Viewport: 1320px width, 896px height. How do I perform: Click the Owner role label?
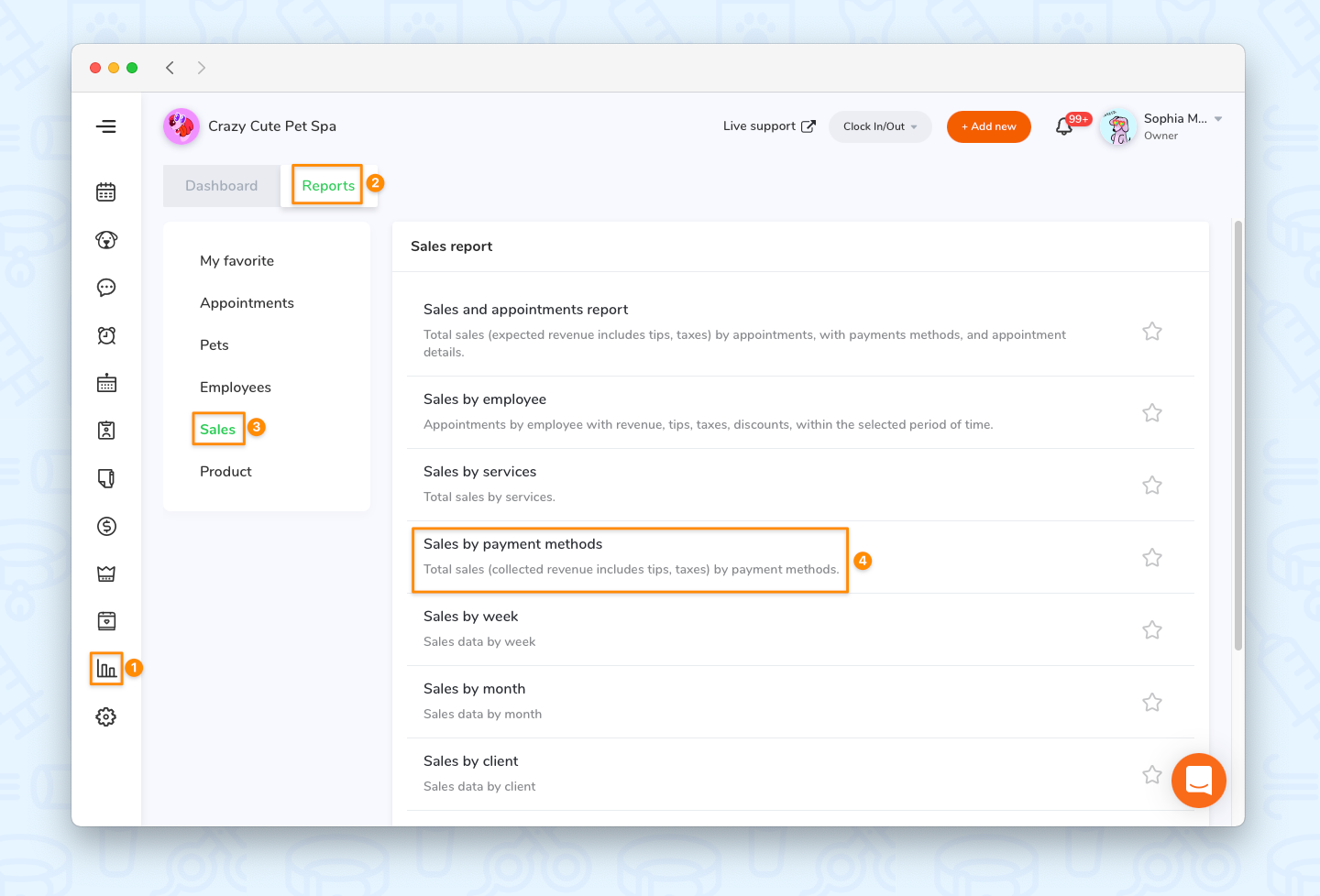click(1160, 136)
